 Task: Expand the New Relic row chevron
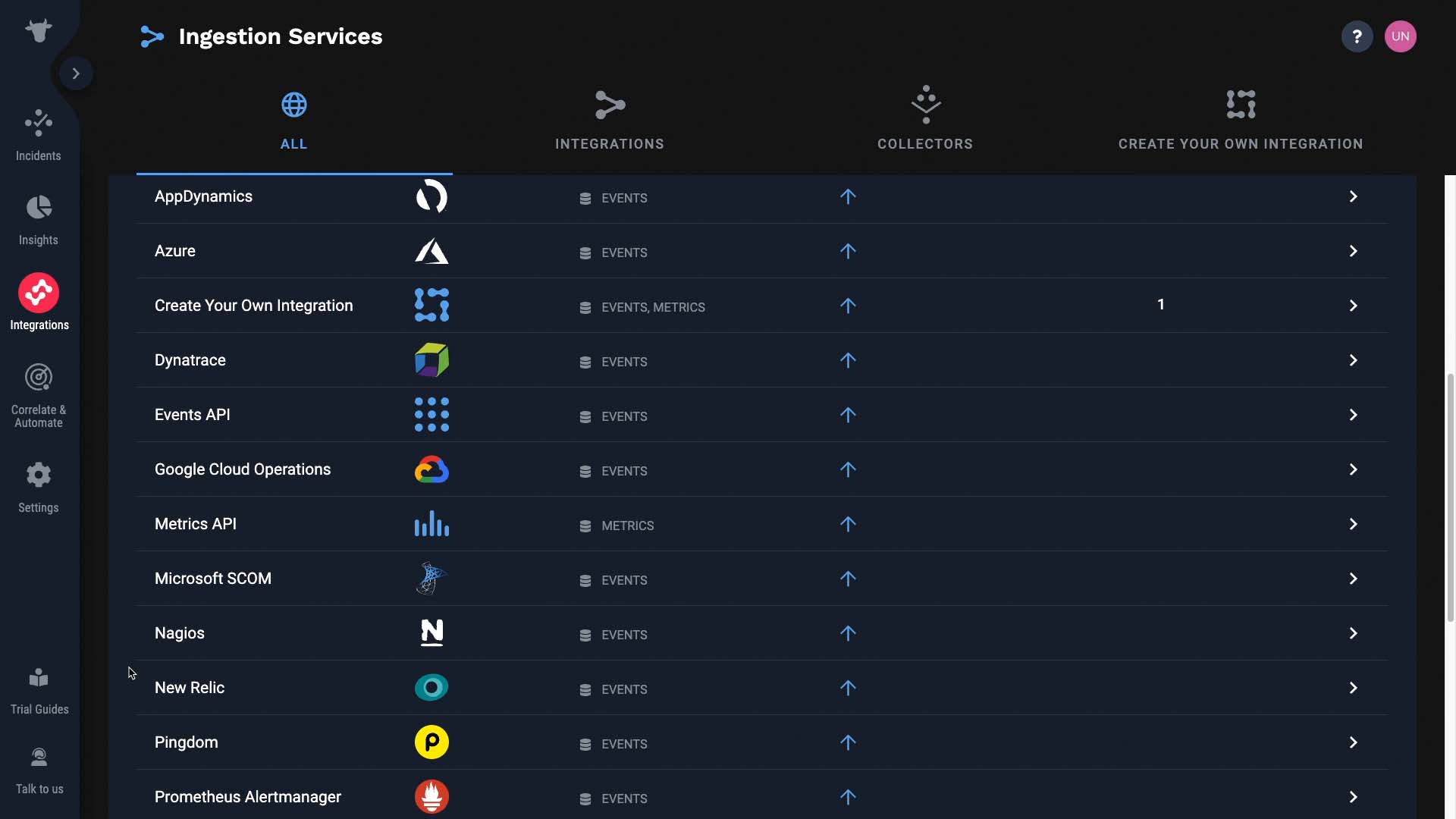[1353, 688]
